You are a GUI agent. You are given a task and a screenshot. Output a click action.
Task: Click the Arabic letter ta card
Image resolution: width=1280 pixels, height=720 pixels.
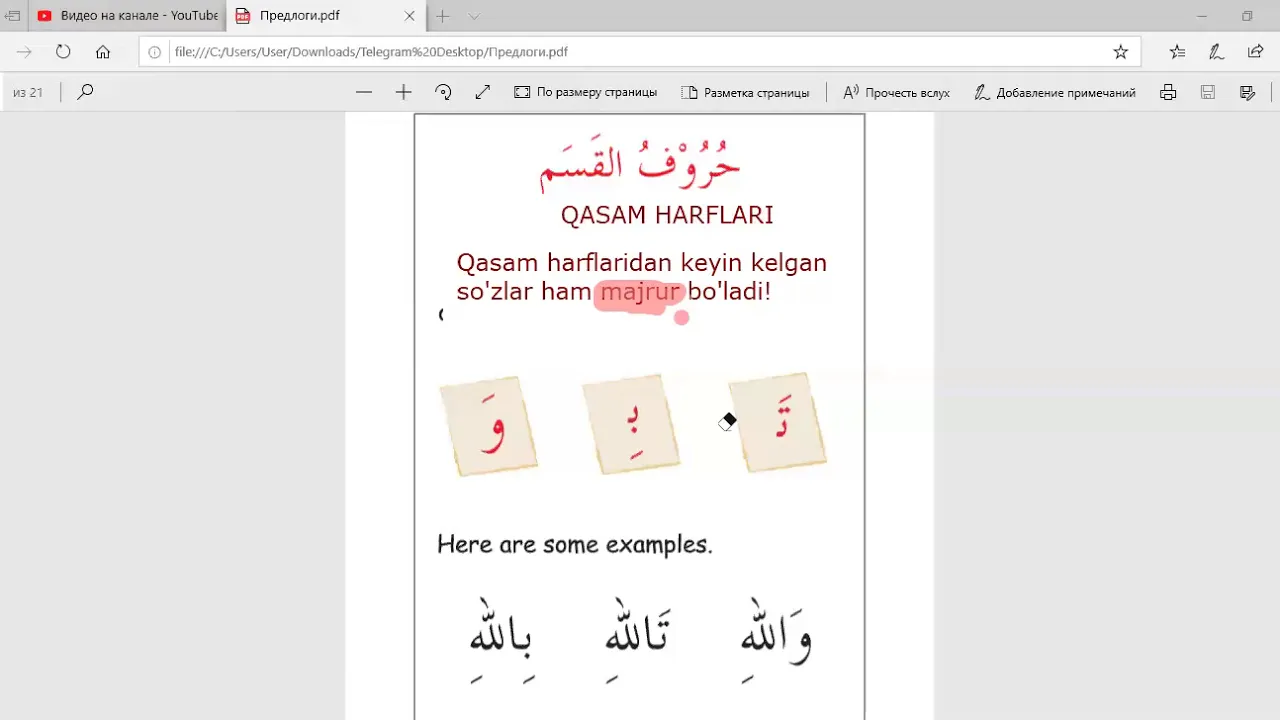[778, 422]
